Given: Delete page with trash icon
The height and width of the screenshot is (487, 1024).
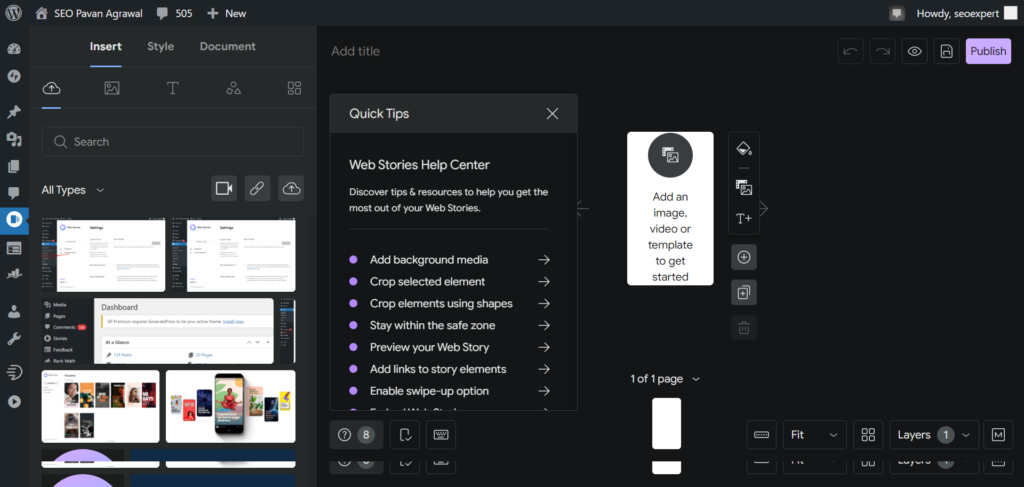Looking at the screenshot, I should pyautogui.click(x=744, y=328).
